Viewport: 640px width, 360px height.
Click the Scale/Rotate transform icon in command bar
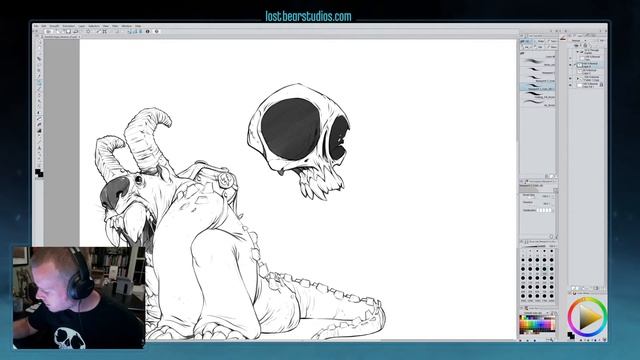(x=104, y=31)
